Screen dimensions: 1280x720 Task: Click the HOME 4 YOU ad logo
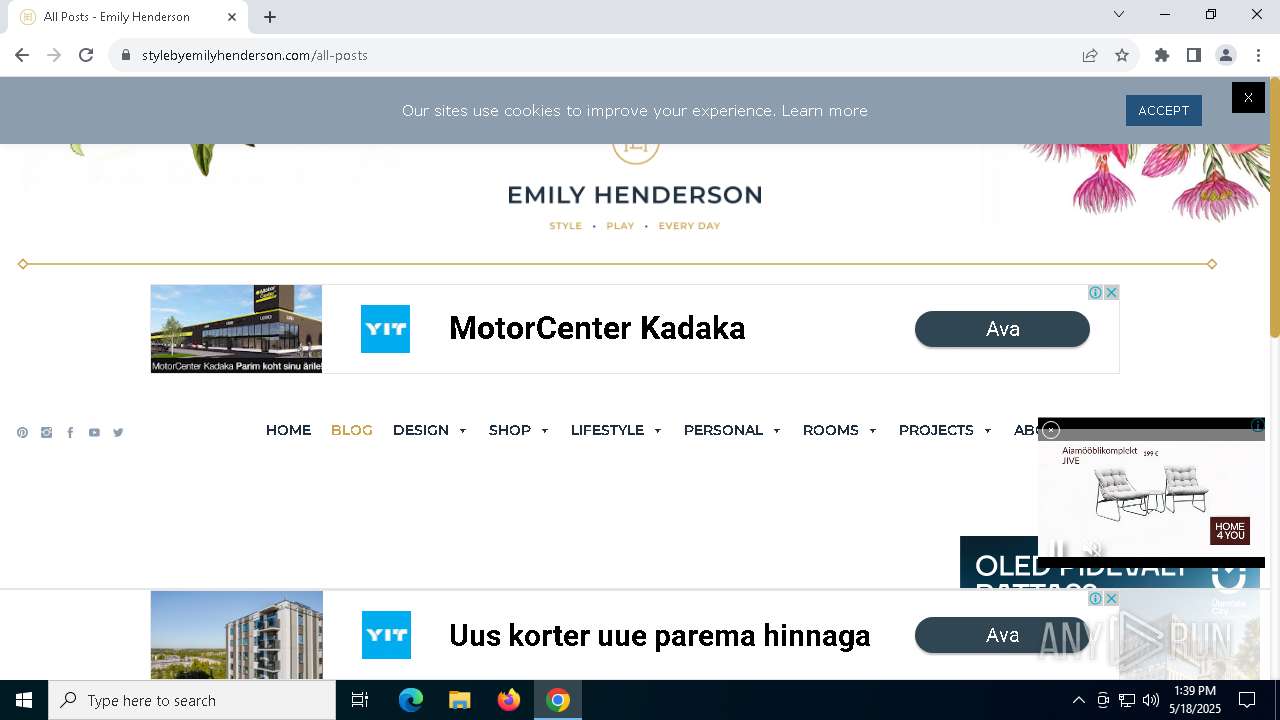click(x=1230, y=531)
